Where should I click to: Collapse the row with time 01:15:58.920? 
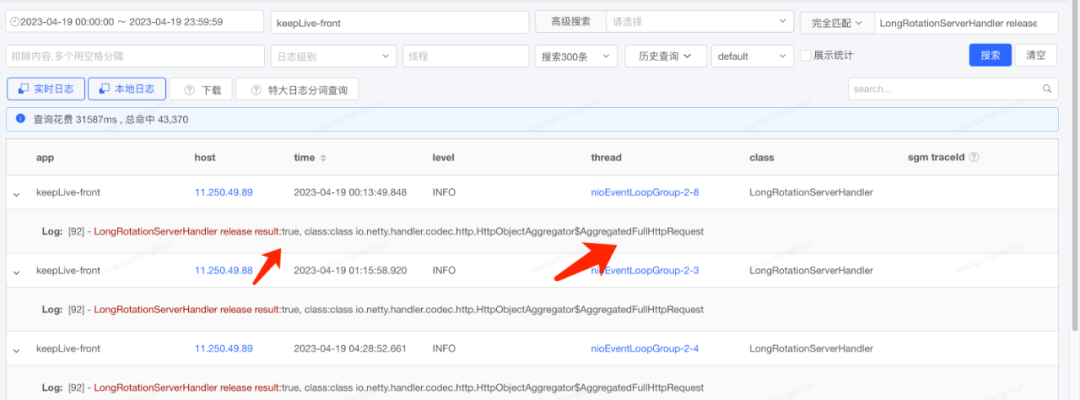[16, 273]
